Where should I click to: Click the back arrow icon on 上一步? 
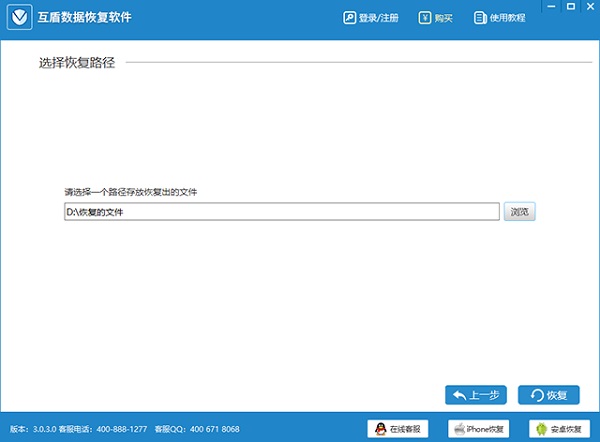[460, 394]
